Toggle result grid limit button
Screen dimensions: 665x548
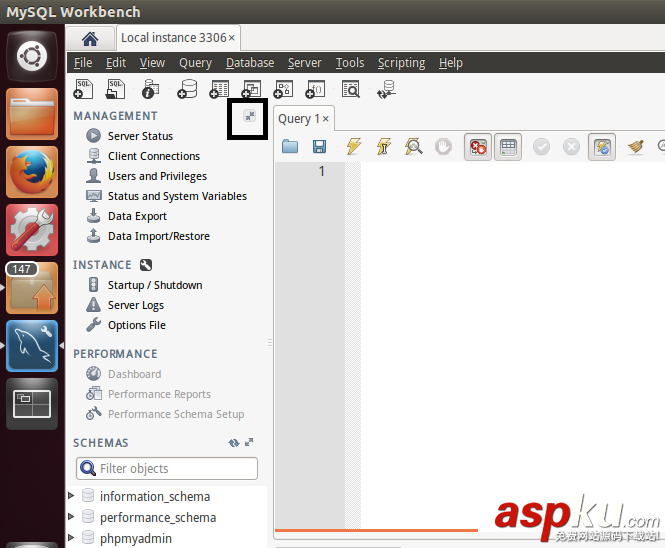[x=508, y=147]
